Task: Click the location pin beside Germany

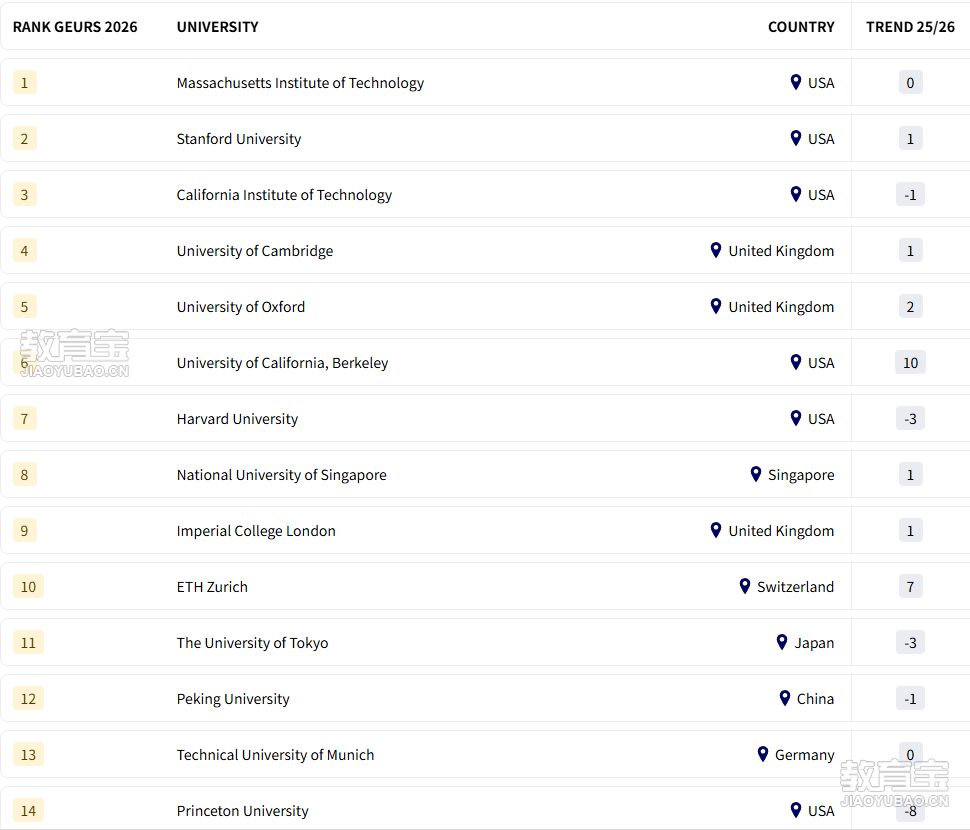Action: click(x=763, y=754)
